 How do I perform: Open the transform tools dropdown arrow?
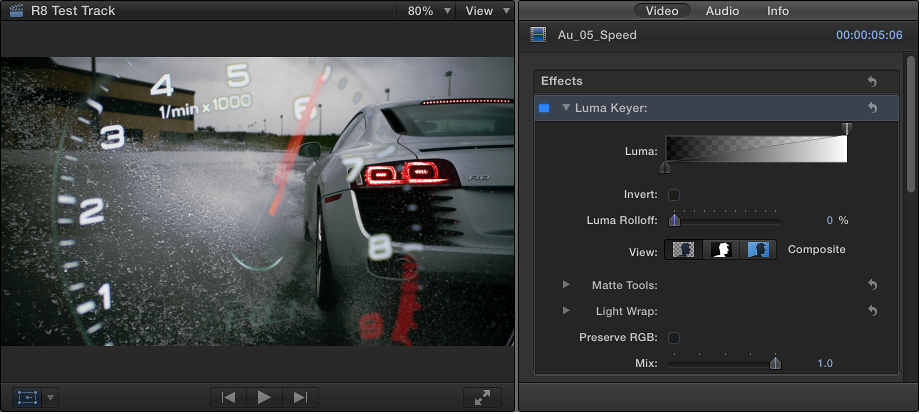pos(50,398)
